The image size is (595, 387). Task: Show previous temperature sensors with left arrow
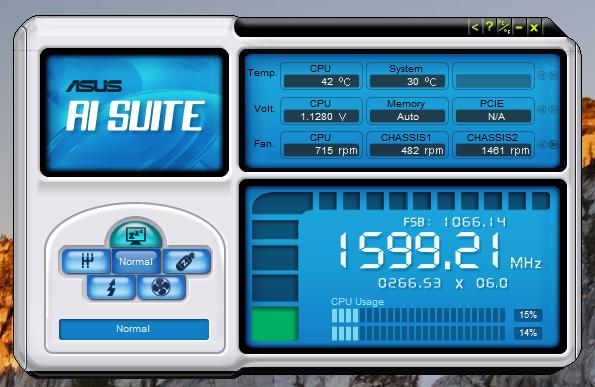point(541,76)
